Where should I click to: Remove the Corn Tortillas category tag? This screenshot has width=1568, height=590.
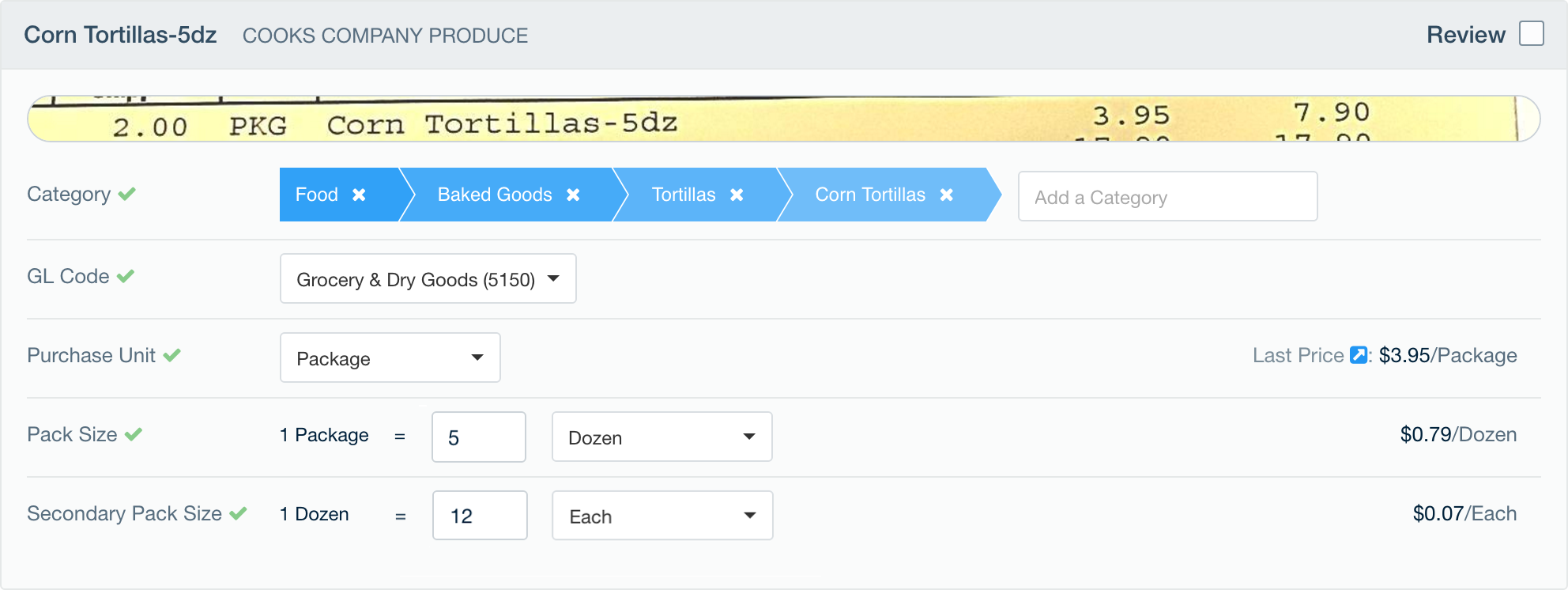[x=947, y=195]
